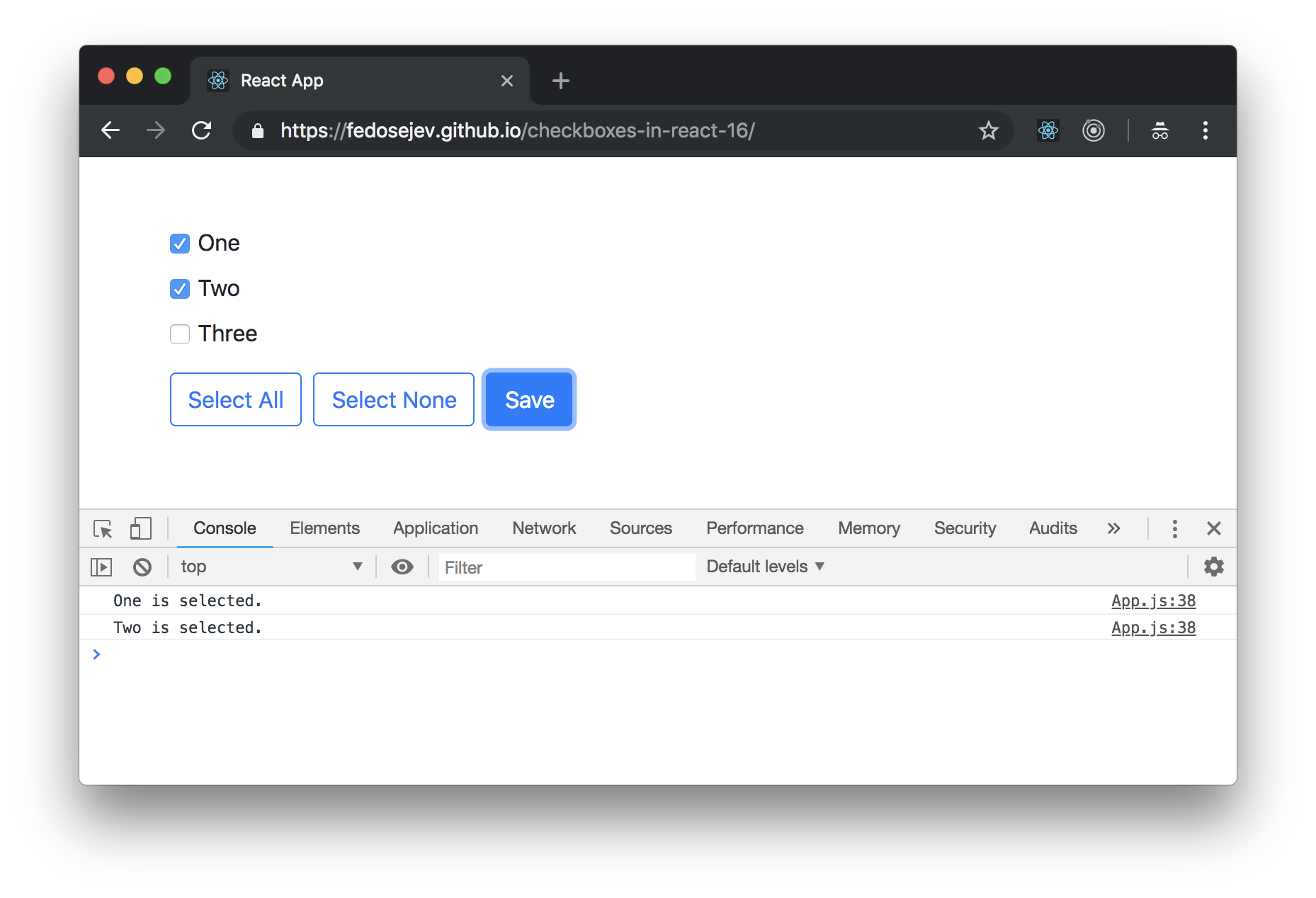1316x898 pixels.
Task: Open the Audits tab
Action: click(x=1053, y=528)
